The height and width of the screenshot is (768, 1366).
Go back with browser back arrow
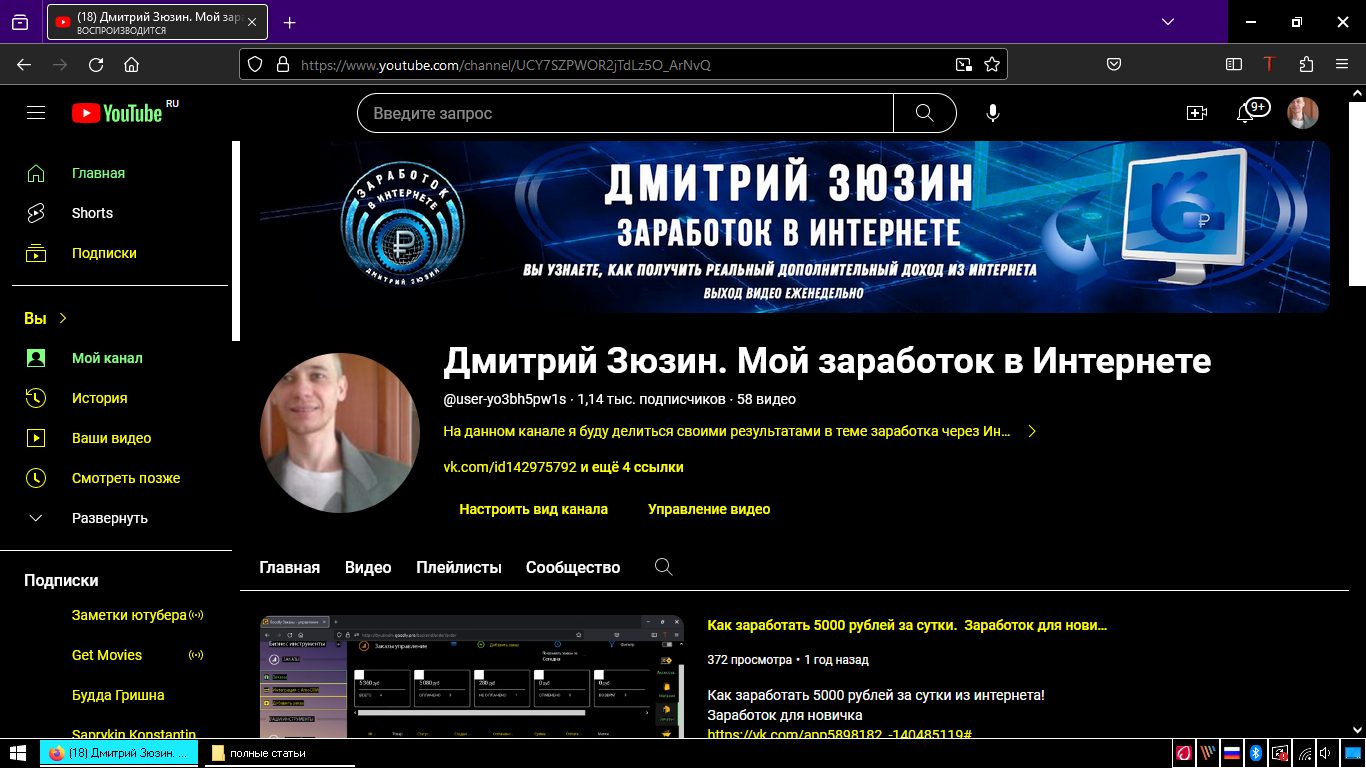pyautogui.click(x=24, y=64)
